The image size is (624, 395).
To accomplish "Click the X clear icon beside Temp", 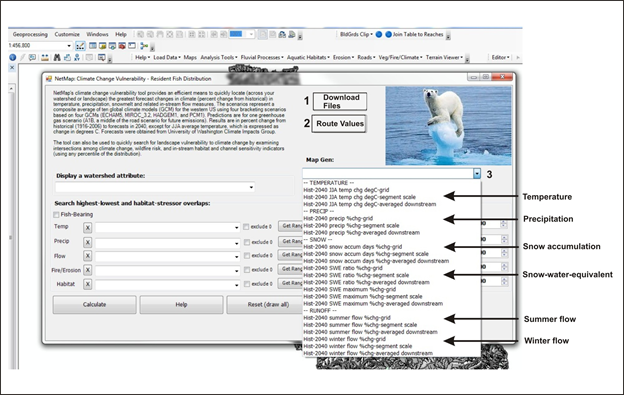I will [x=88, y=228].
